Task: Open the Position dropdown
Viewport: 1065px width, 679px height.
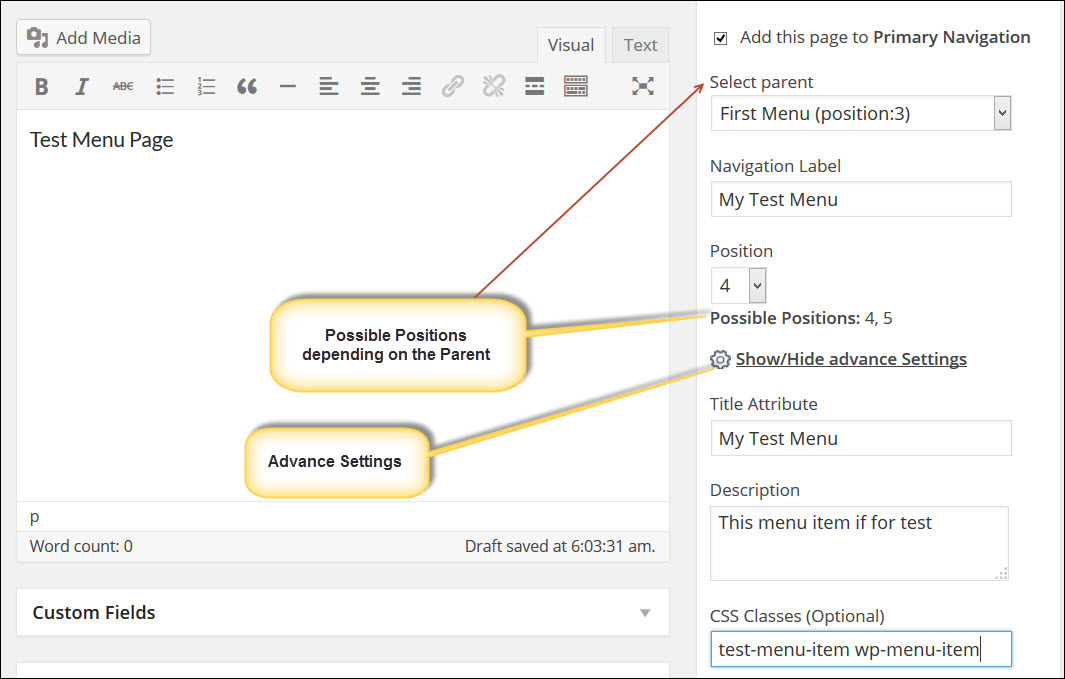Action: pyautogui.click(x=738, y=285)
